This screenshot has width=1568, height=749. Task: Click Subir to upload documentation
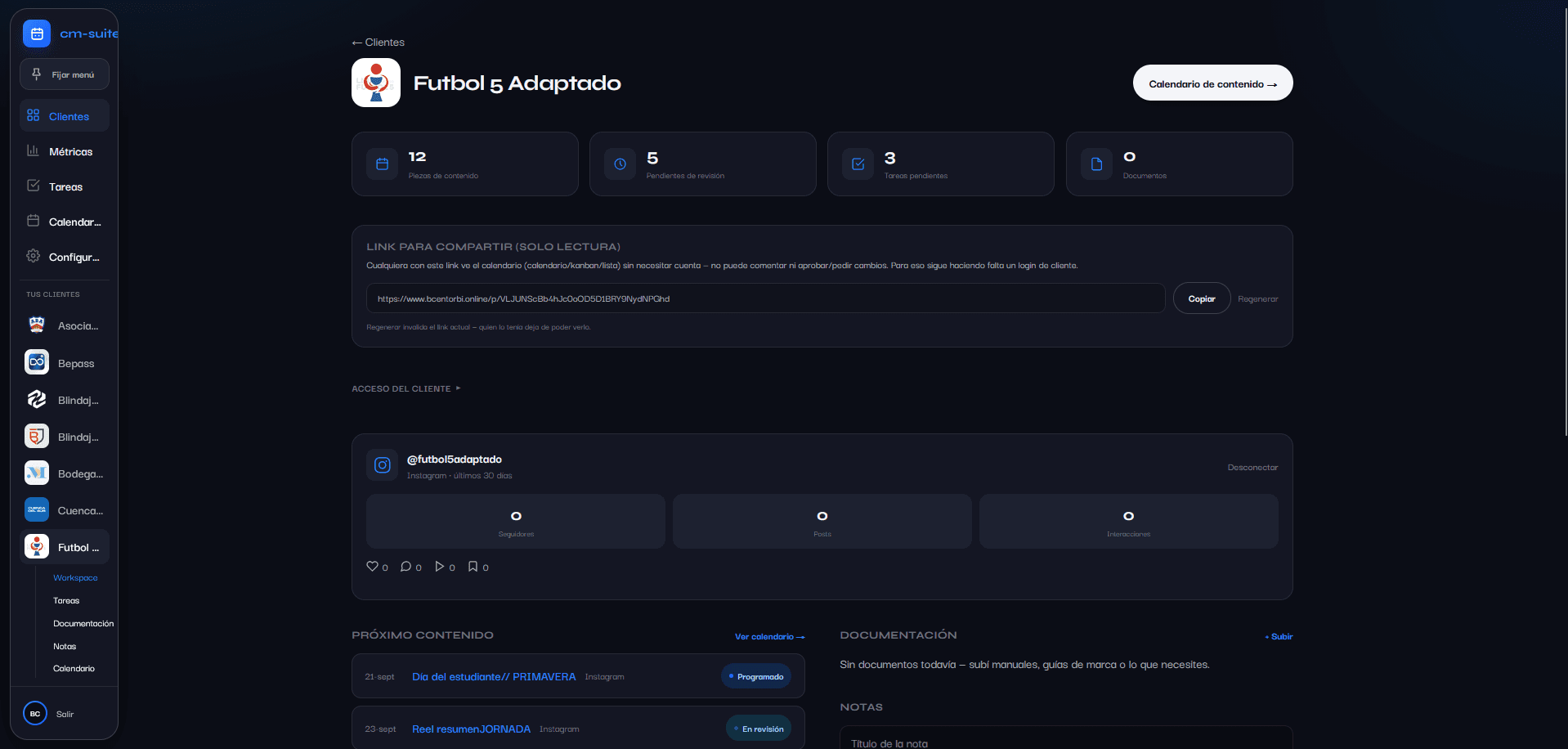click(1279, 637)
